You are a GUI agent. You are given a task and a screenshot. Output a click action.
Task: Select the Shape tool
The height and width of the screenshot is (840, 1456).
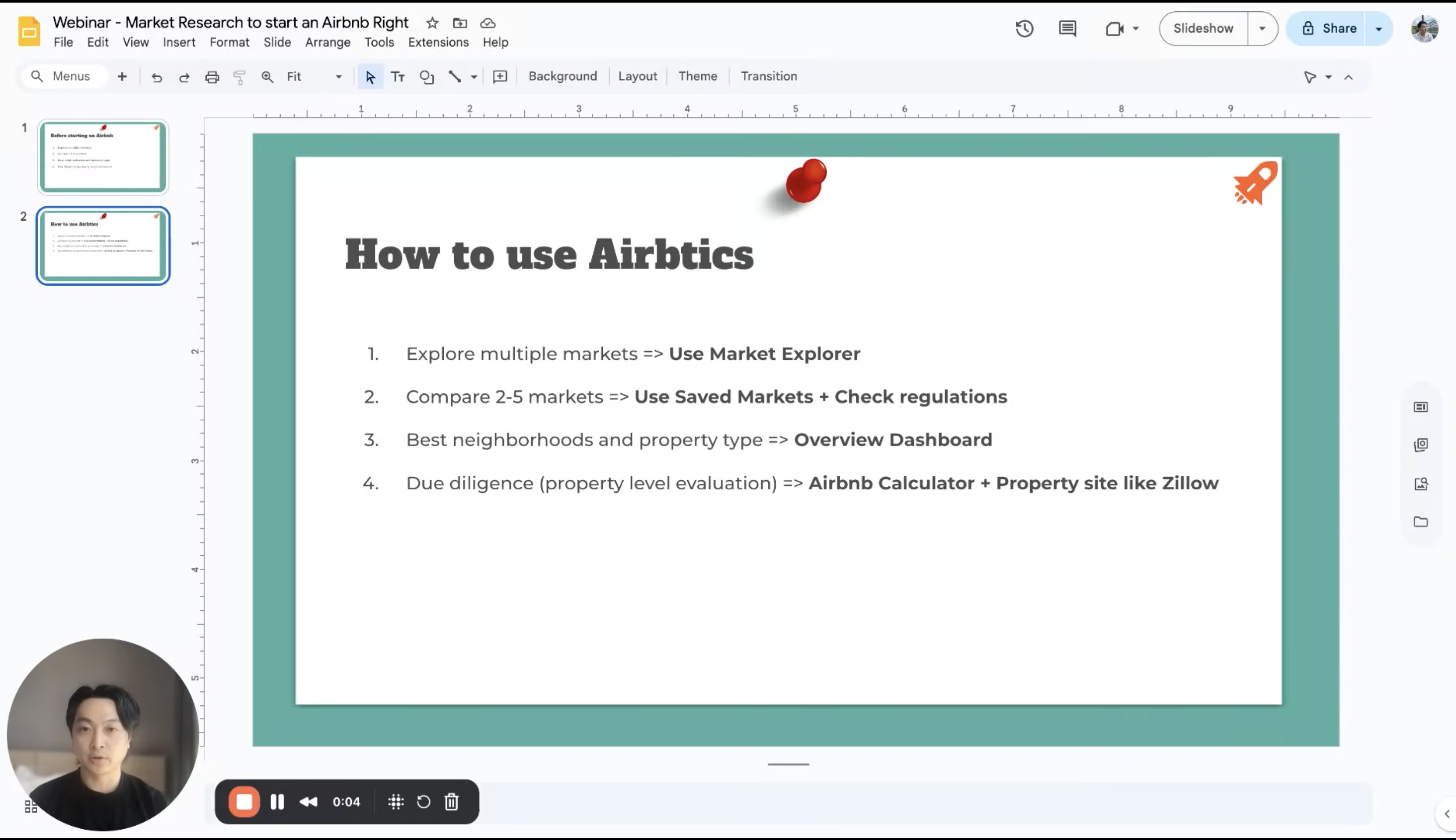click(427, 77)
